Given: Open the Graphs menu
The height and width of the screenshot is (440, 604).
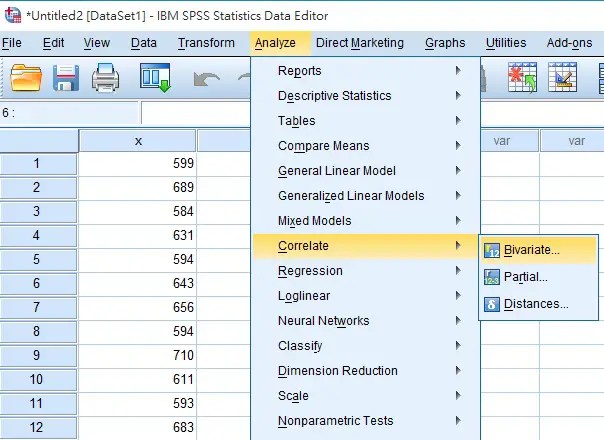Looking at the screenshot, I should pos(445,43).
